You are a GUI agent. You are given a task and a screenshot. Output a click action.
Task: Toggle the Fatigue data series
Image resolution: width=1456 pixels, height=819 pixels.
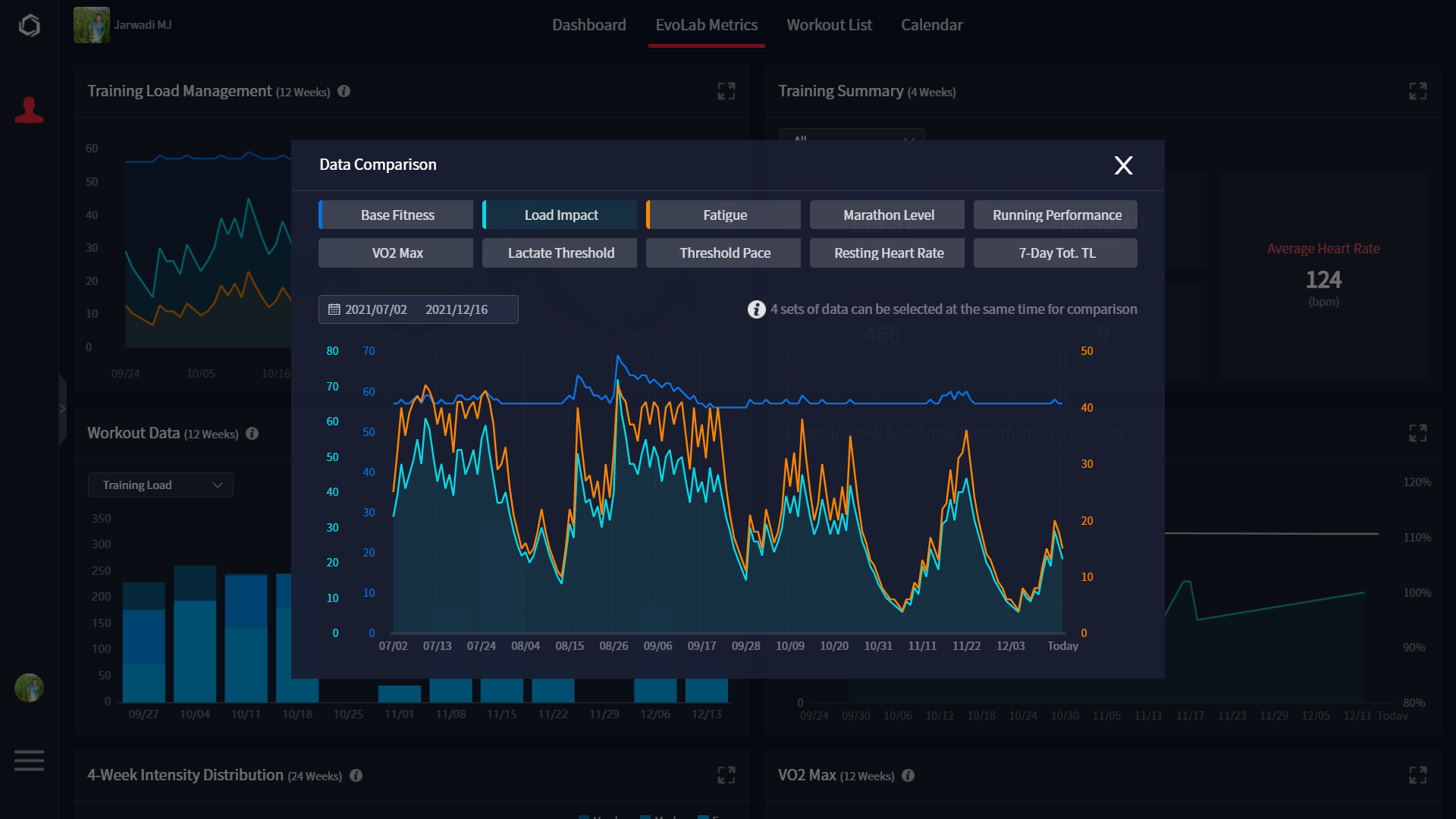click(724, 215)
